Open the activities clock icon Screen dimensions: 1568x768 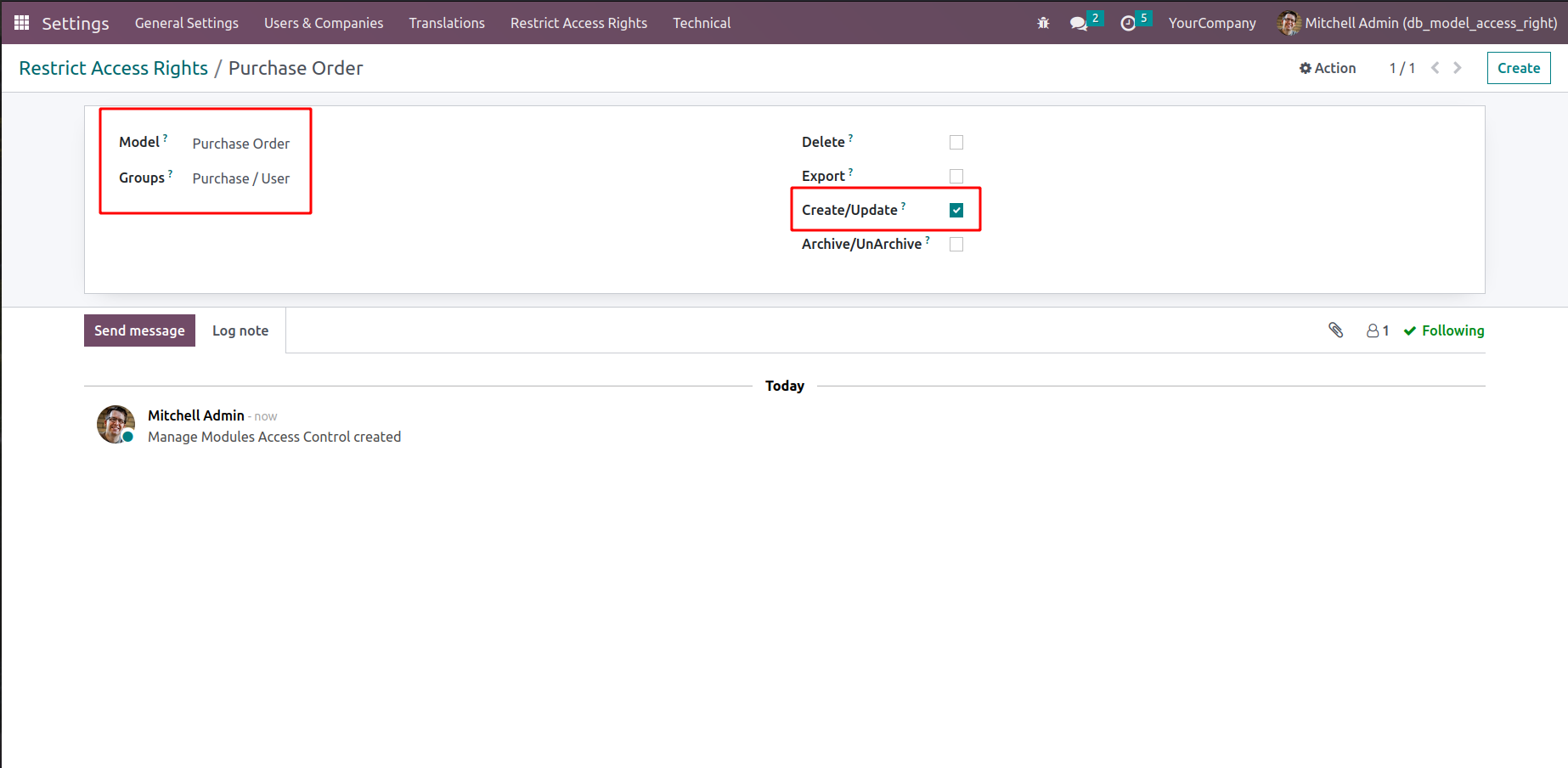[x=1128, y=23]
